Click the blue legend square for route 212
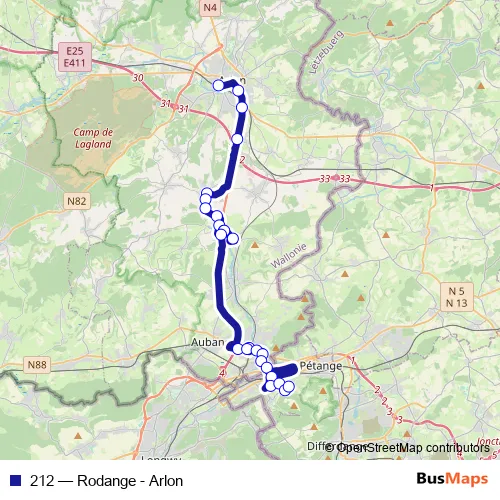 tap(16, 481)
